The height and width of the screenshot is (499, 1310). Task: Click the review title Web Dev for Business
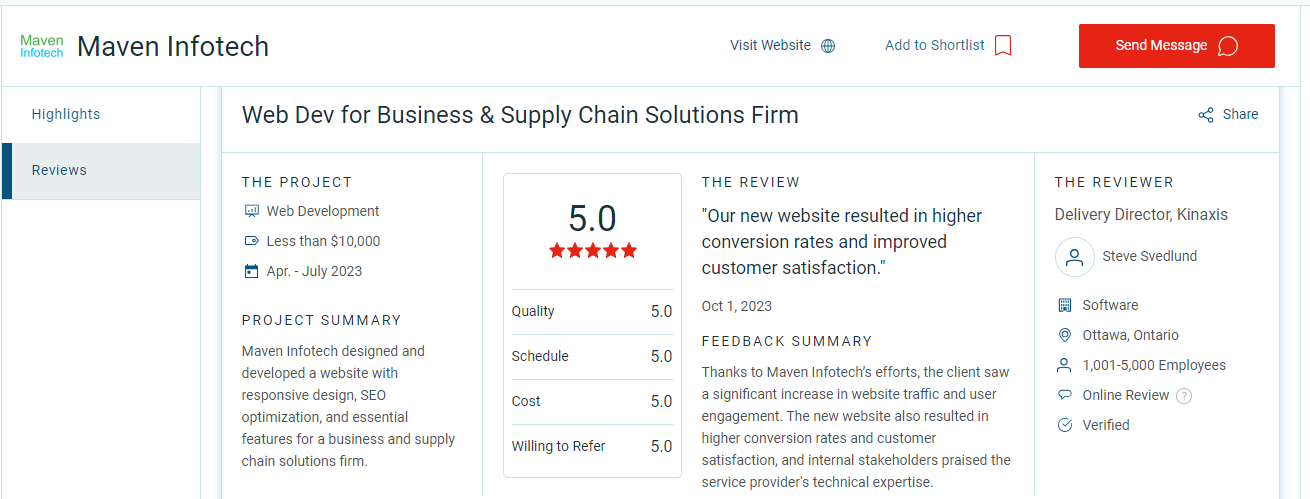point(520,115)
